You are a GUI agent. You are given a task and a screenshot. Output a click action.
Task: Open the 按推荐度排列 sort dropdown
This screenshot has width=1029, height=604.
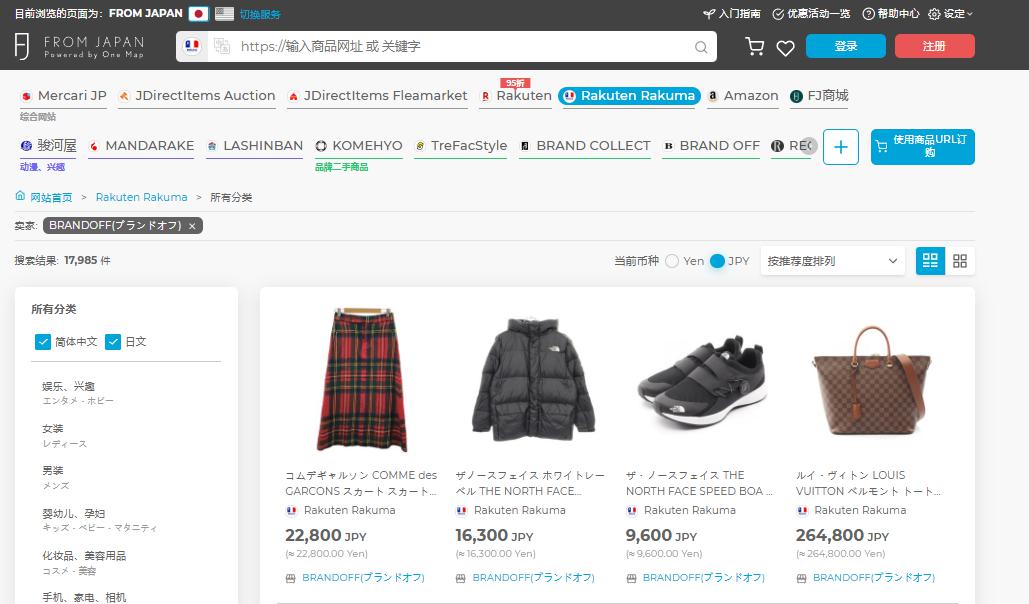point(832,261)
